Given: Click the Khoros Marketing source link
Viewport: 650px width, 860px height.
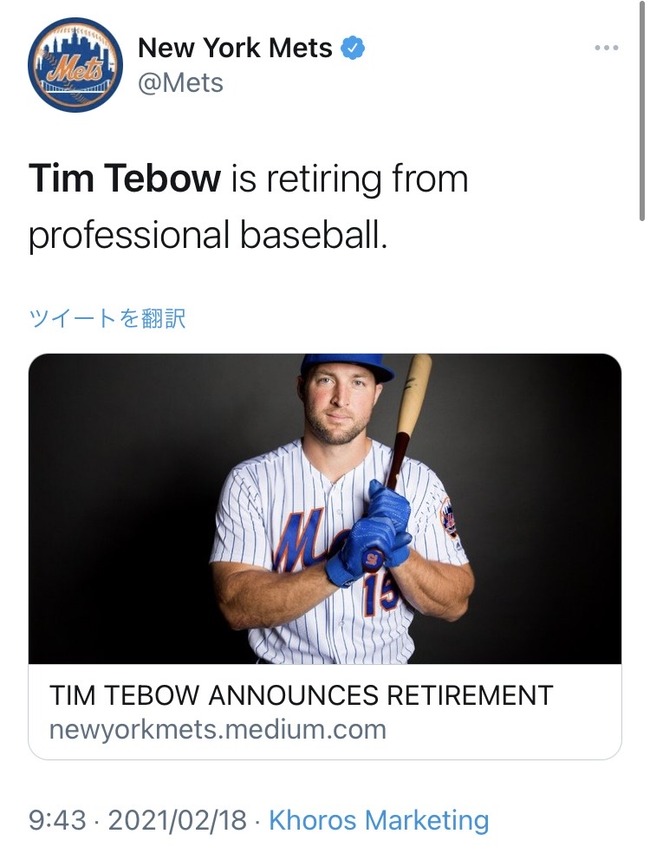Looking at the screenshot, I should [379, 821].
